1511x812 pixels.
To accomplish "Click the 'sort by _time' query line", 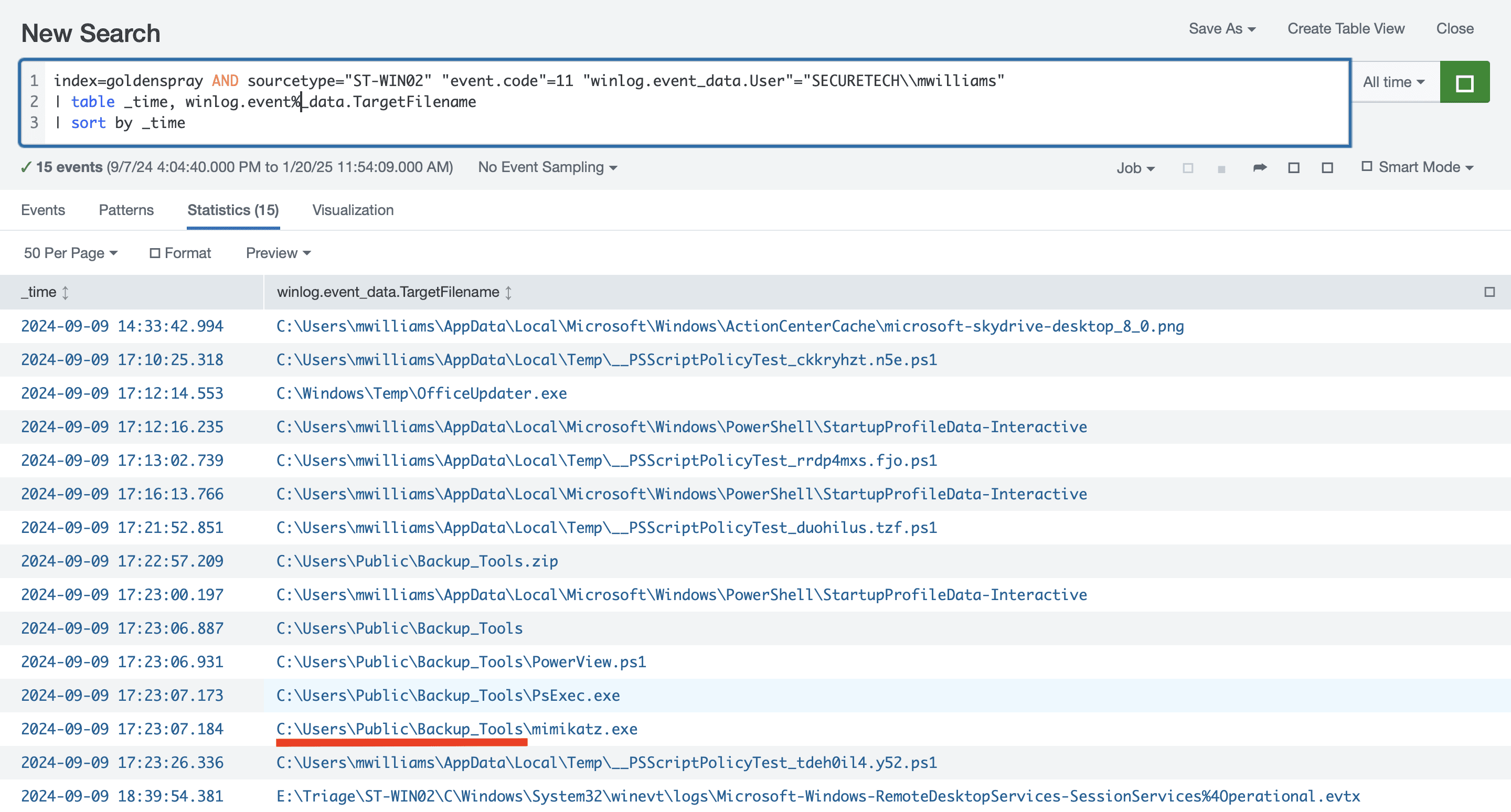I will (x=127, y=123).
